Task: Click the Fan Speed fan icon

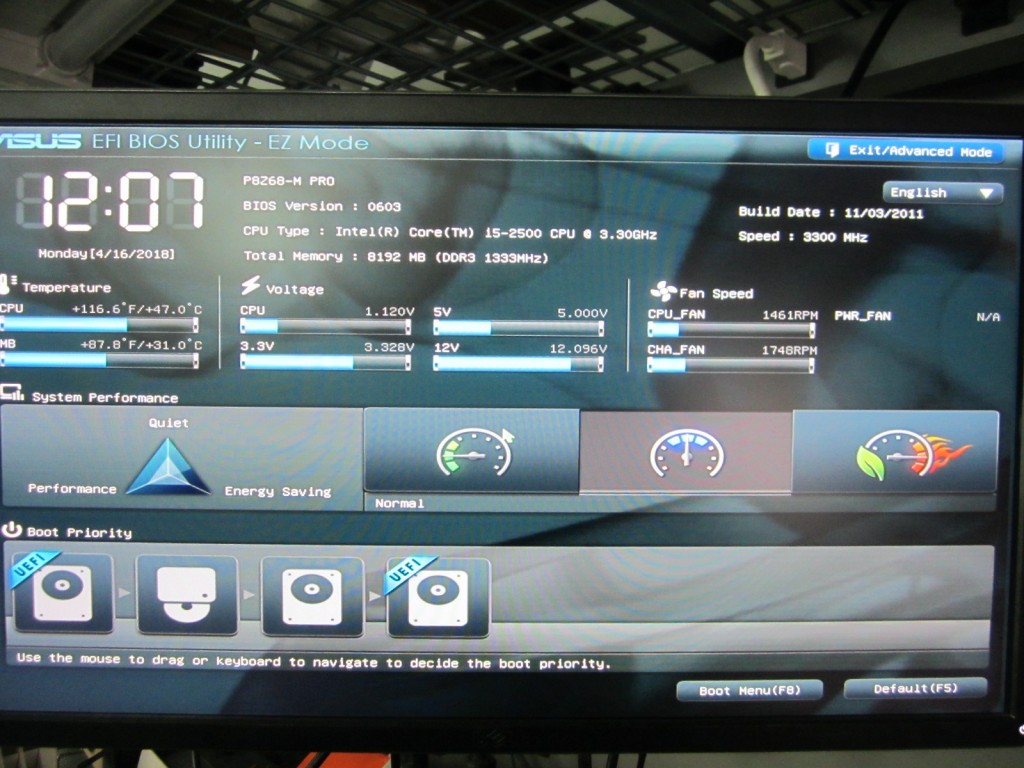Action: 663,291
